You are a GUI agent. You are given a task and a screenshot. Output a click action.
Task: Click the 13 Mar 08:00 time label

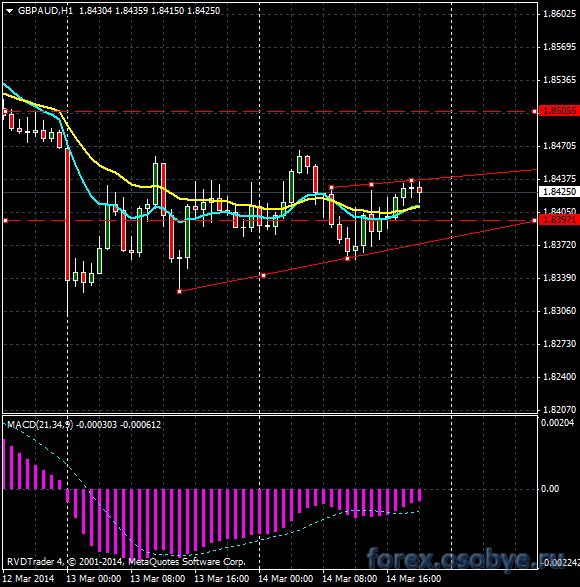point(157,579)
